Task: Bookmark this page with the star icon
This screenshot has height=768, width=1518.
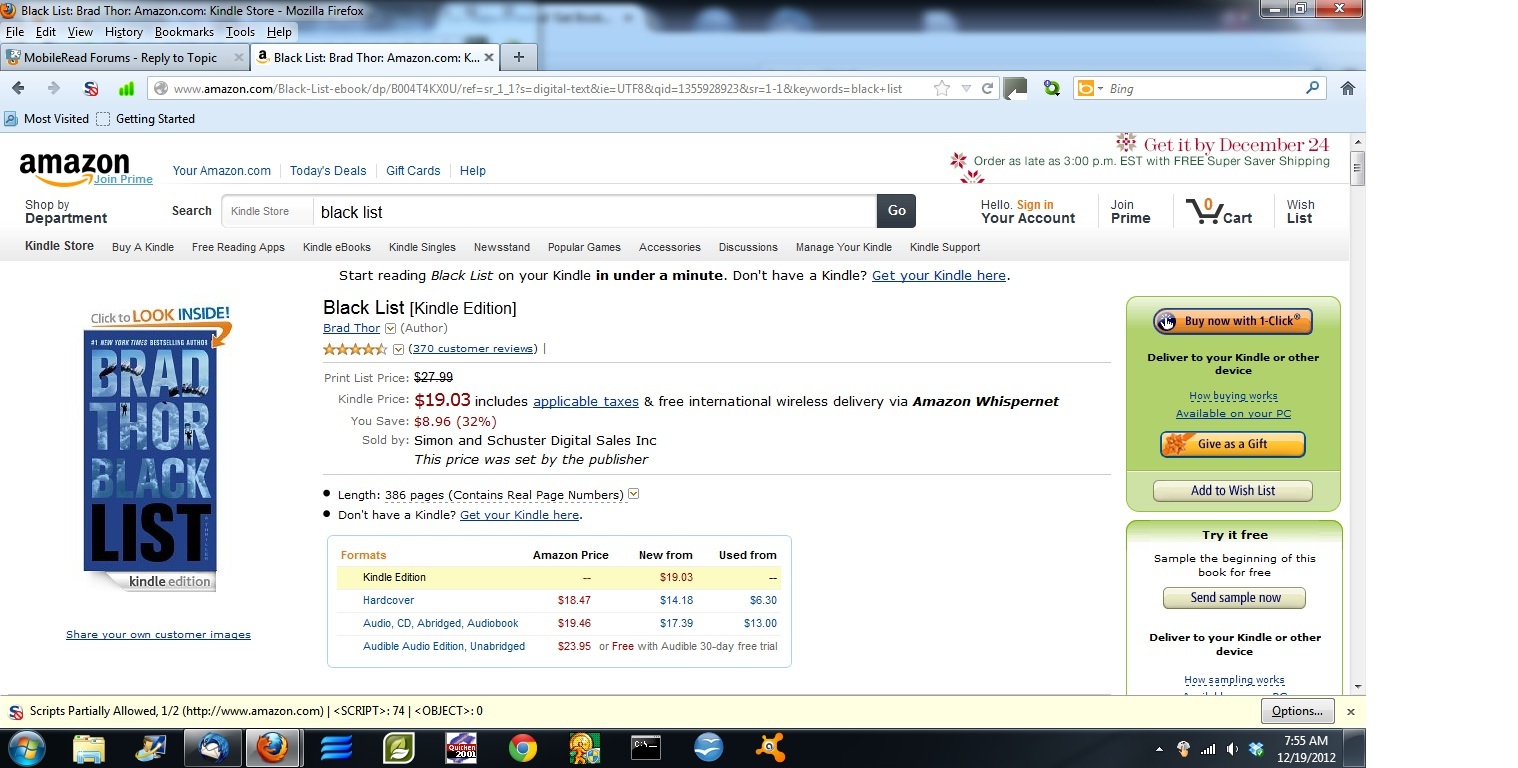Action: coord(942,89)
